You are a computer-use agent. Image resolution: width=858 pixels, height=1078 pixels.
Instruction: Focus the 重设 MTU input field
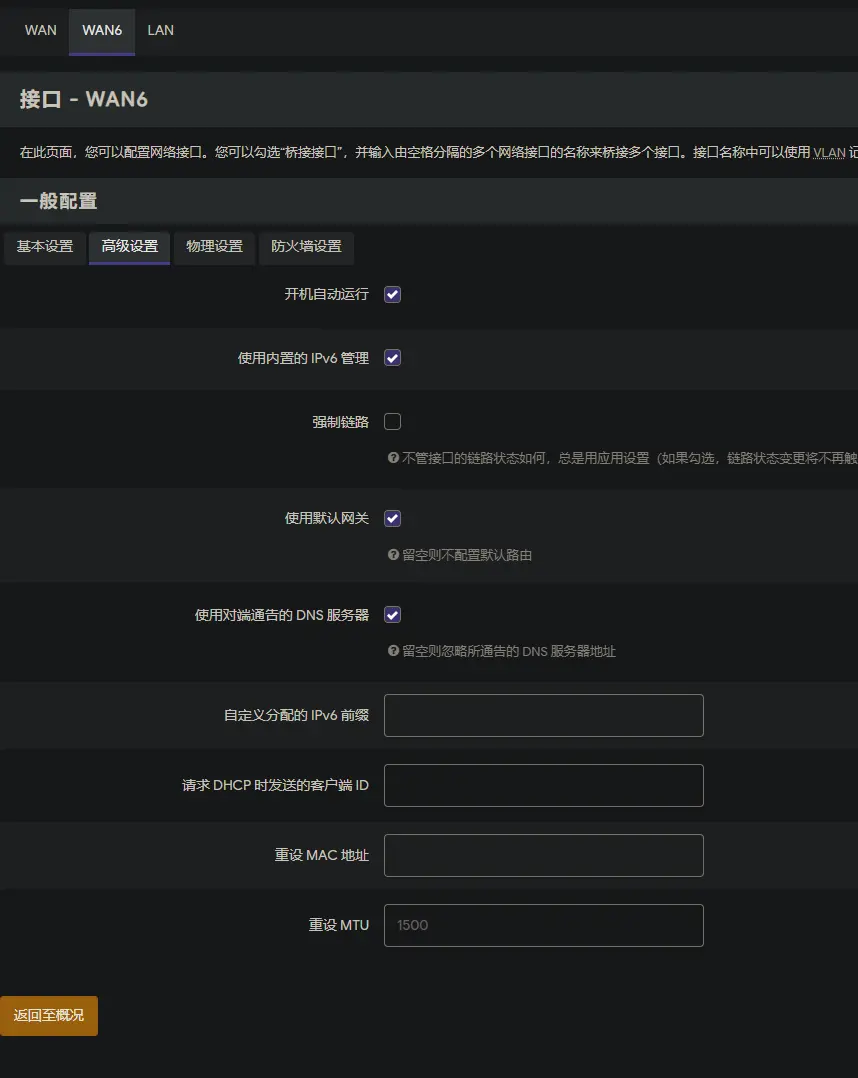pyautogui.click(x=543, y=926)
